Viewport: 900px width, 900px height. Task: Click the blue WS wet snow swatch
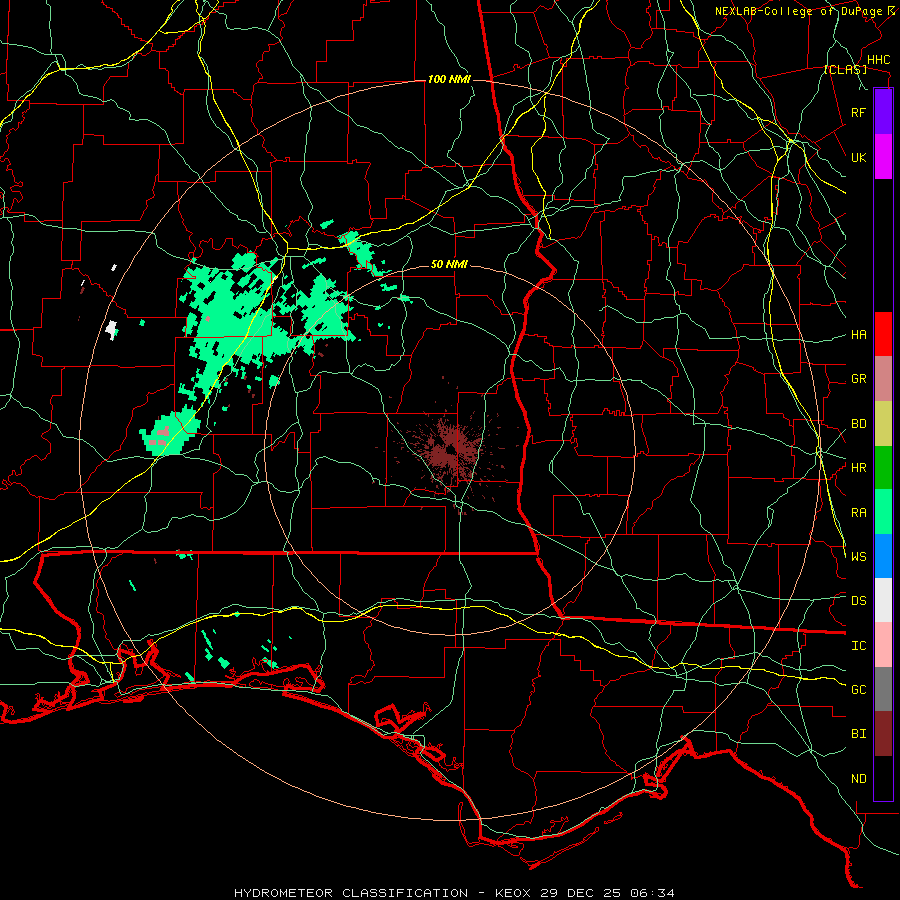point(883,556)
